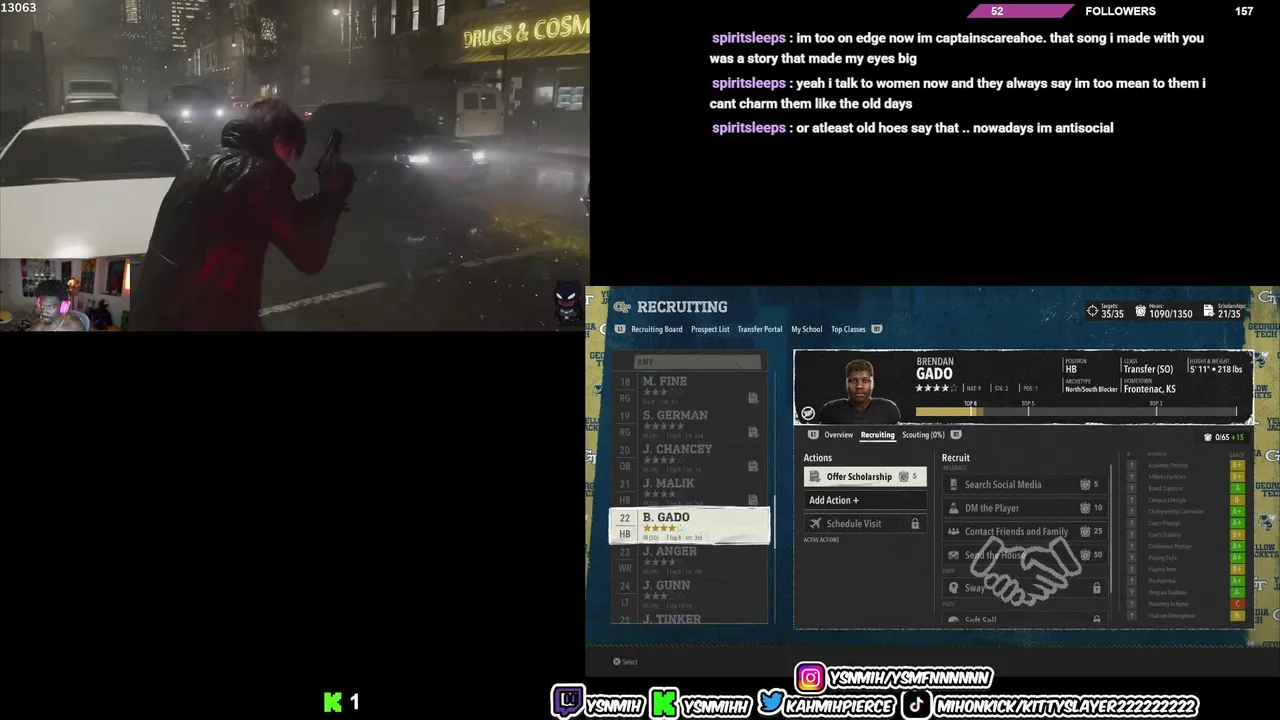
Task: Select prospect J. Gunn in list
Action: [x=690, y=593]
